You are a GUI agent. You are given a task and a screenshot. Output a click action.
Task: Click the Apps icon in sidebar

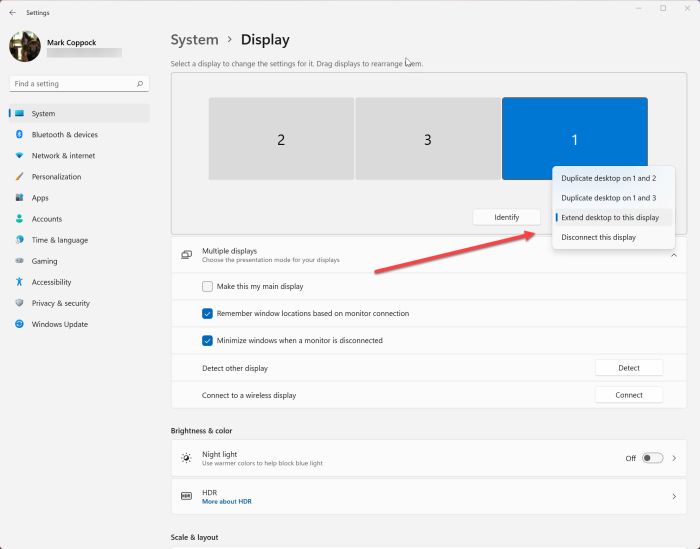[x=19, y=197]
